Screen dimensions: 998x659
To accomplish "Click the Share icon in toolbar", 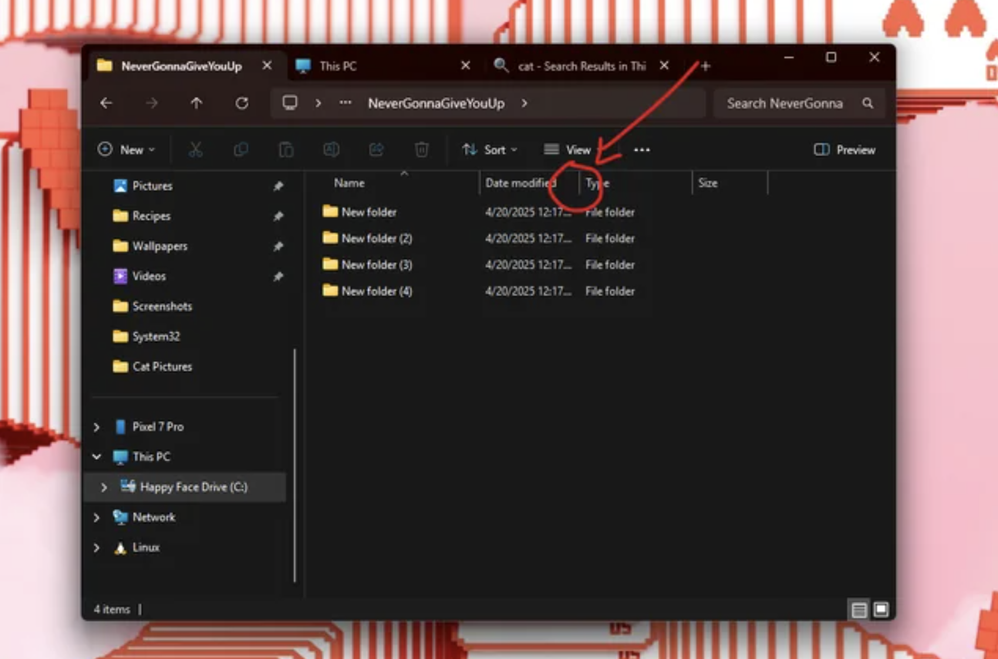I will point(376,150).
